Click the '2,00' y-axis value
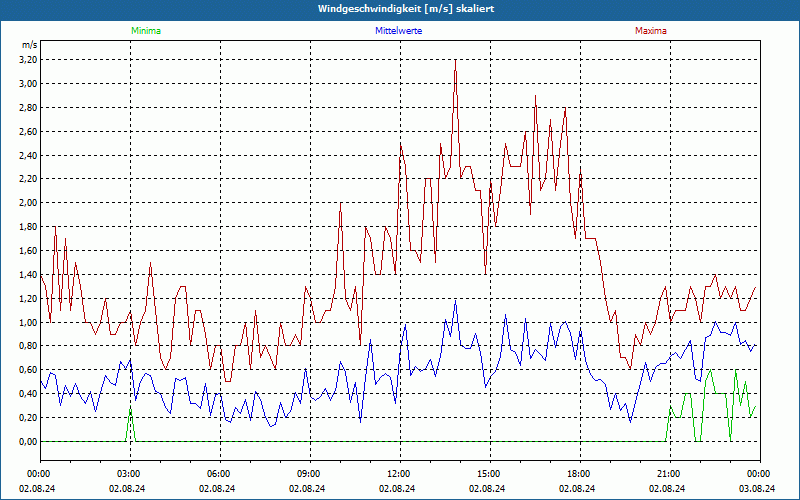Screen dimensions: 800x500 pyautogui.click(x=29, y=203)
